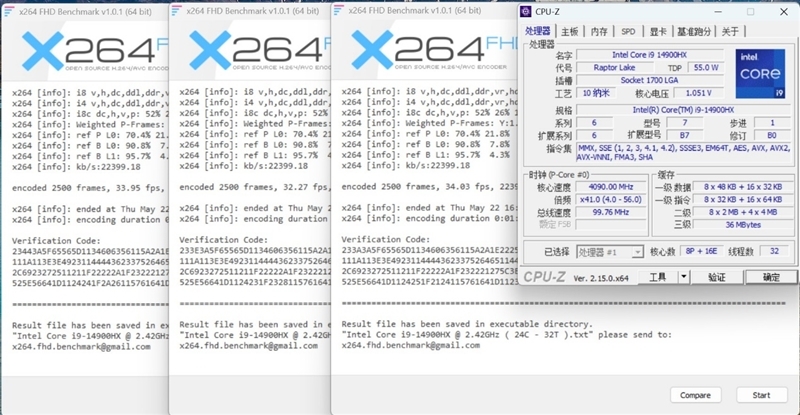Click 33.95 fps result line in left x264 window
Image resolution: width=800 pixels, height=415 pixels.
click(x=89, y=188)
